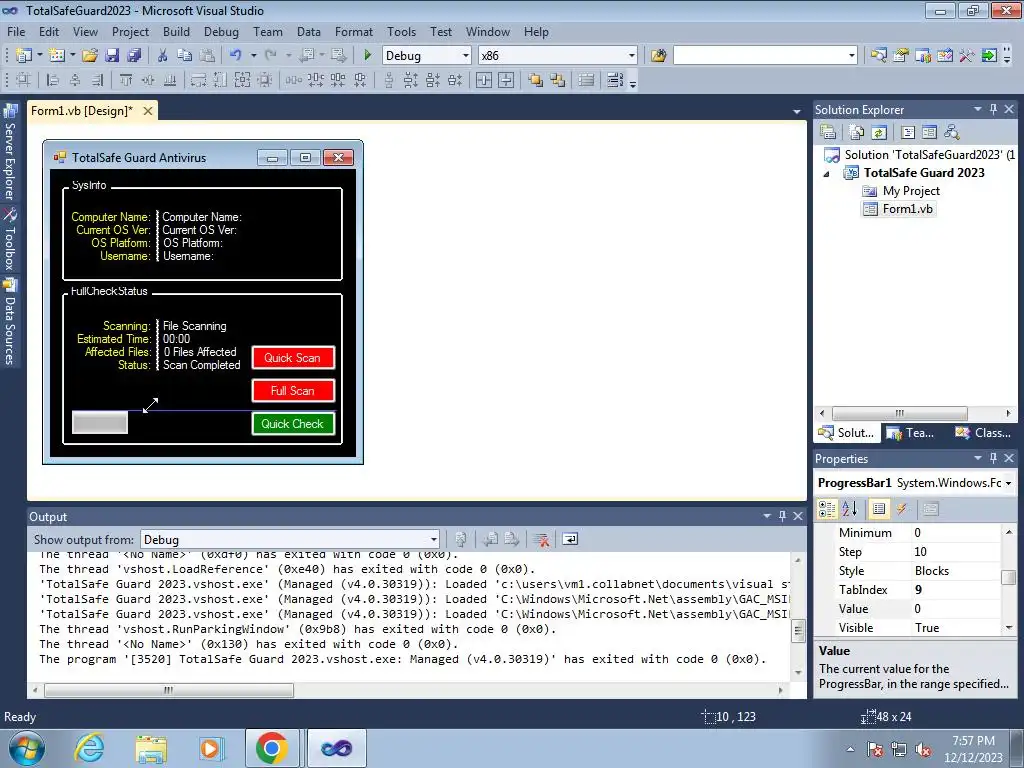Open Properties Window from the toolbar icon
Image resolution: width=1024 pixels, height=768 pixels.
coord(901,56)
